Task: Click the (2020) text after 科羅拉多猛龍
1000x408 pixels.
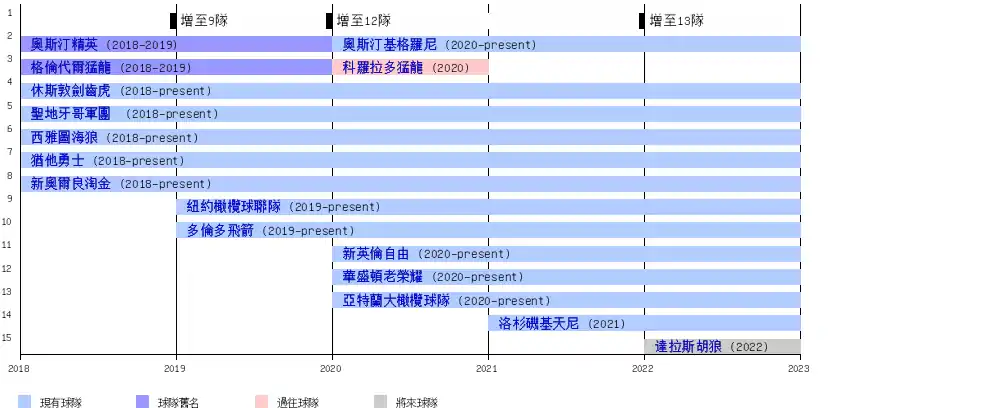Action: click(450, 68)
